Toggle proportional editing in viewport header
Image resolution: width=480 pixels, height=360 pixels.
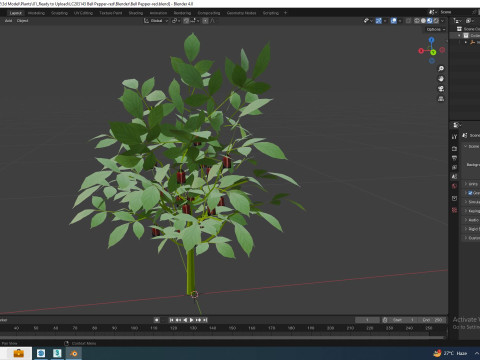[205, 21]
